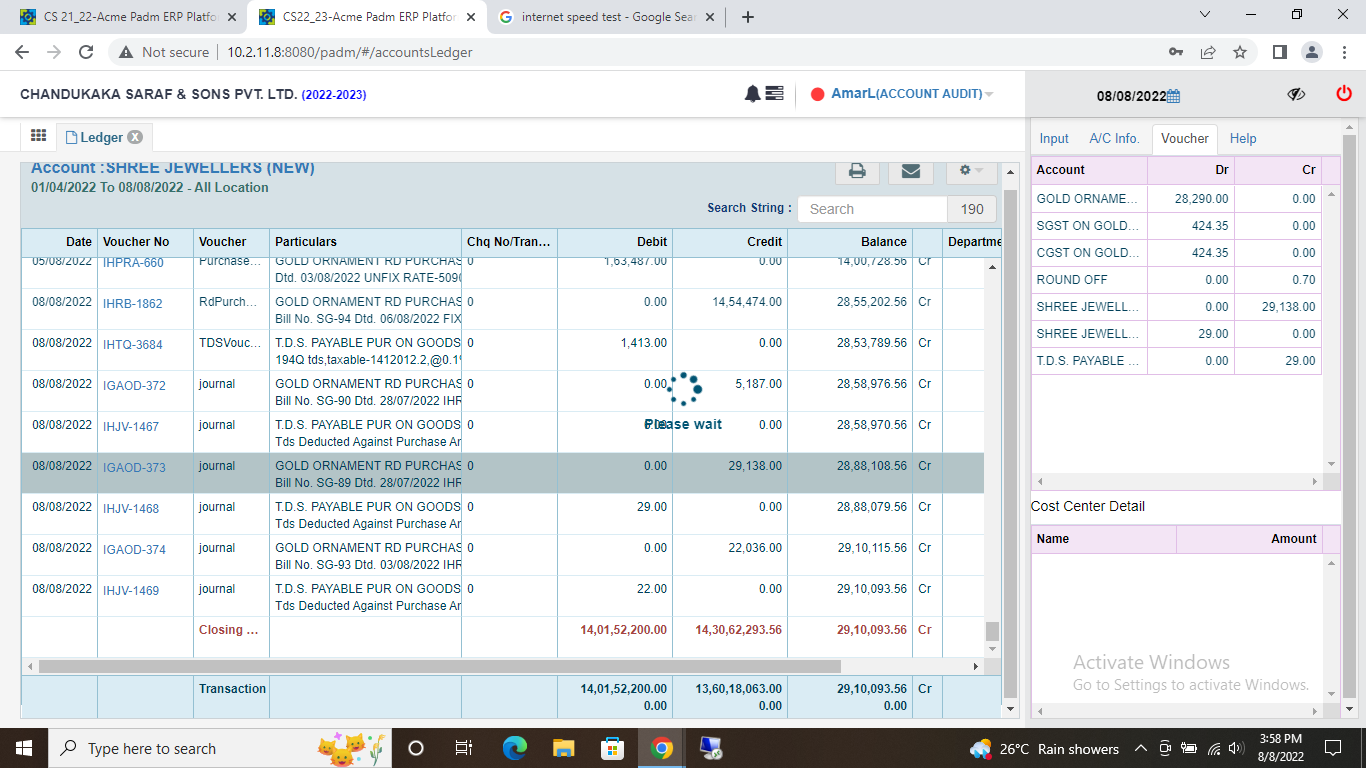Viewport: 1366px width, 768px height.
Task: Click the Cost Center Amount column header
Action: pyautogui.click(x=1249, y=539)
